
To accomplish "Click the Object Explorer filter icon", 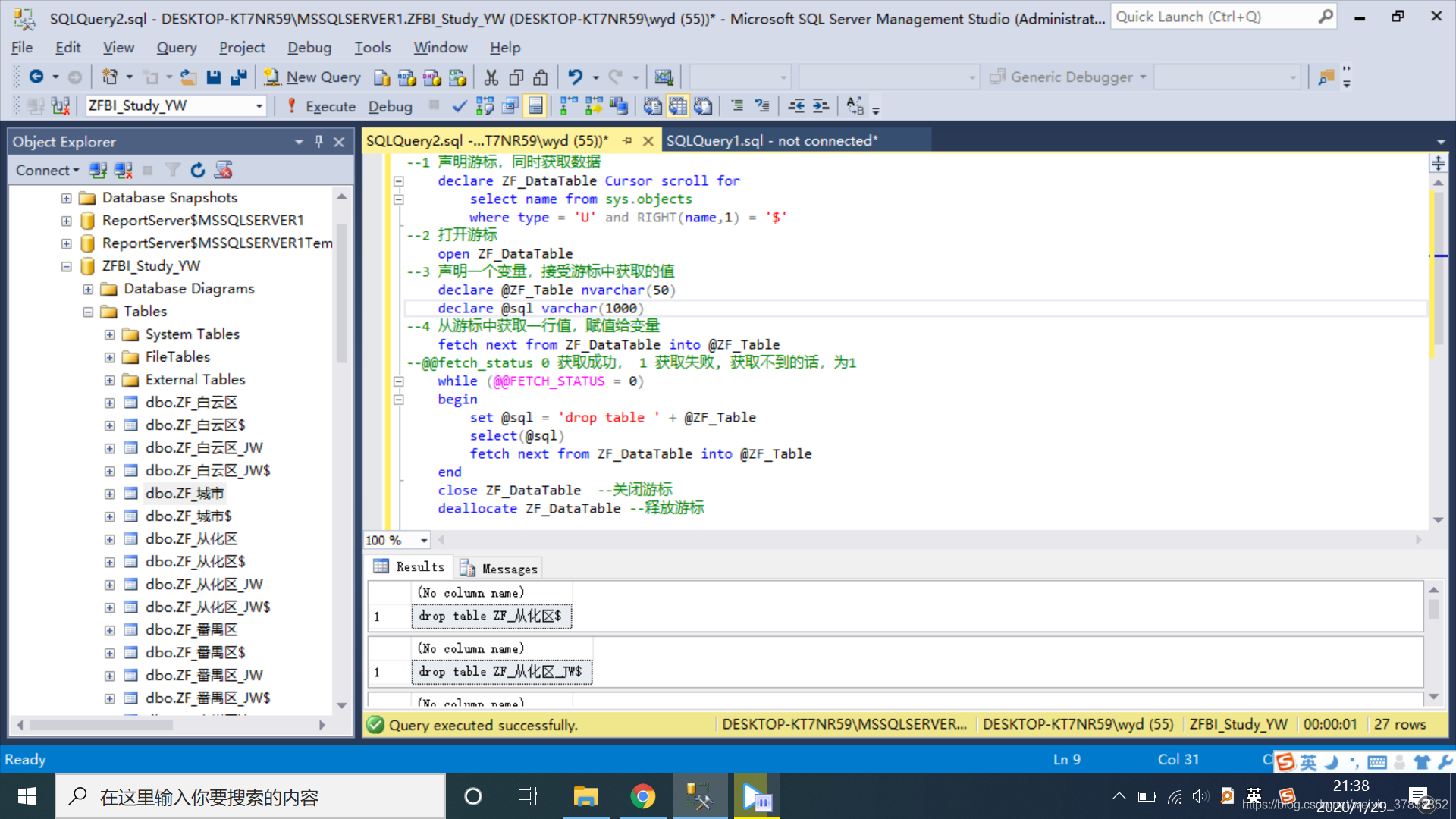I will (173, 170).
